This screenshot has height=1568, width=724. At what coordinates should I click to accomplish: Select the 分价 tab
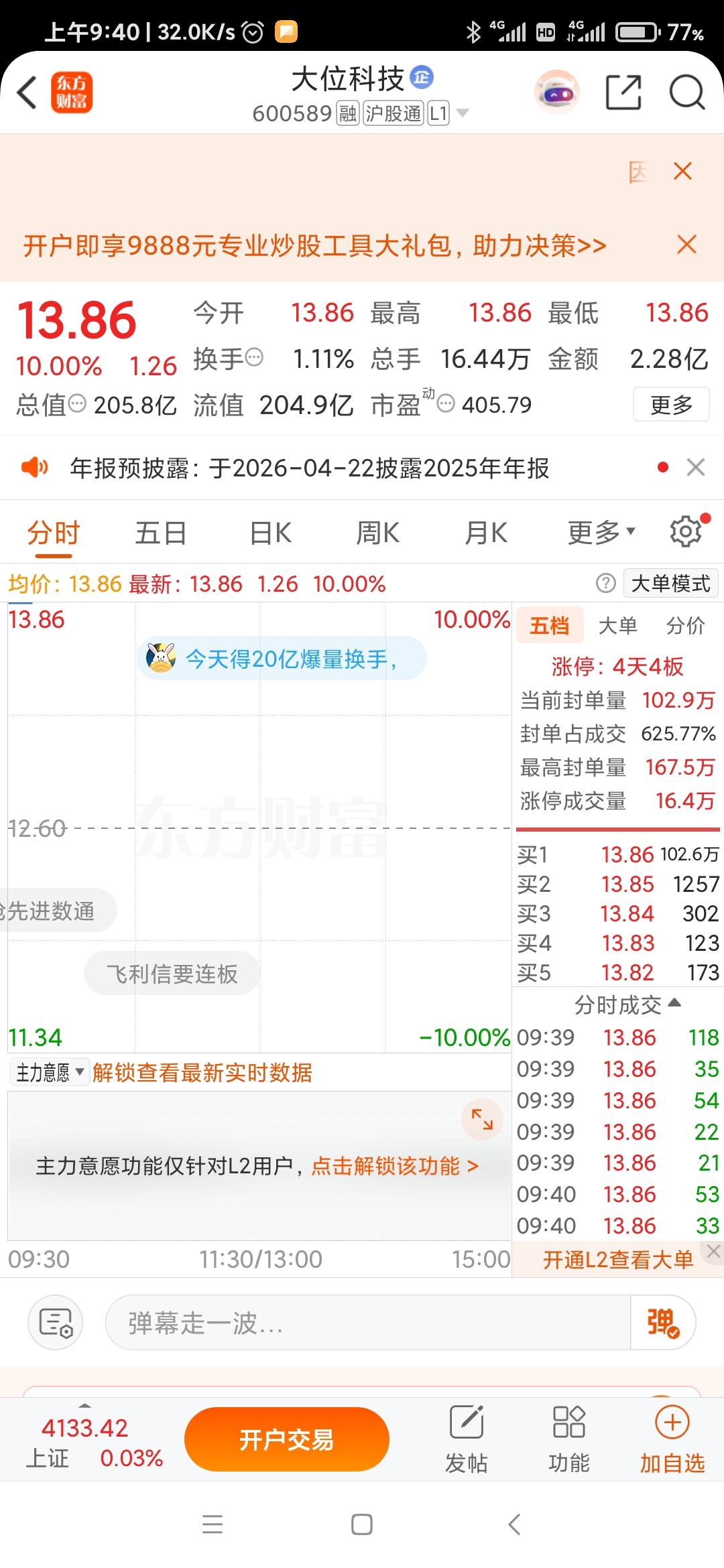[685, 625]
